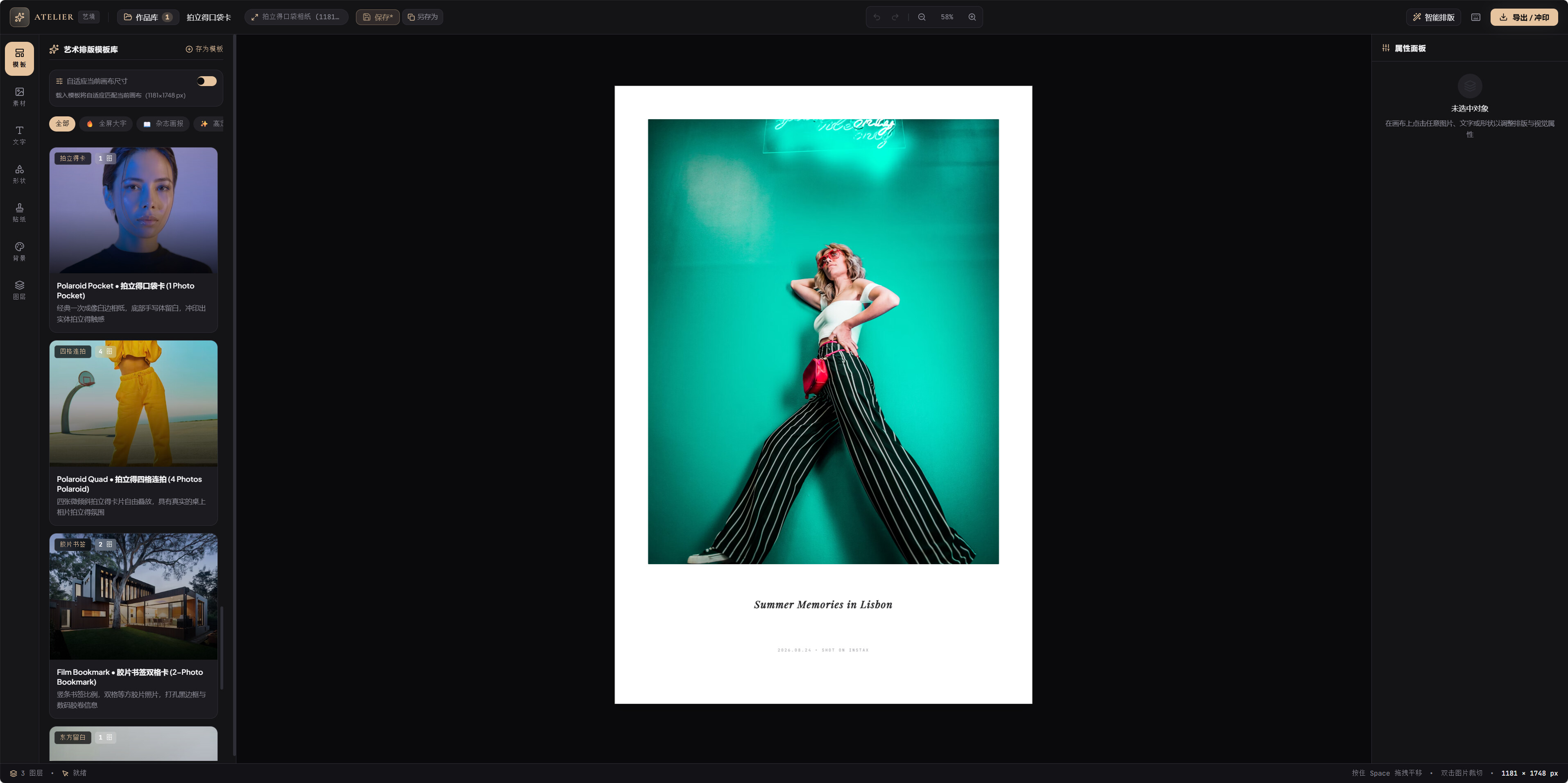
Task: Open the 素材 assets sidebar panel
Action: pos(20,97)
